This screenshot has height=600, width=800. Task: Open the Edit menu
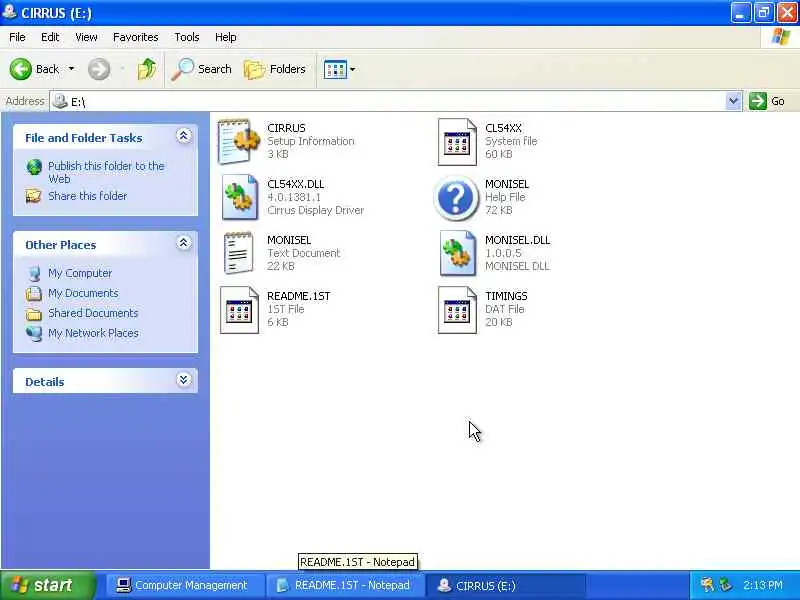pos(50,37)
